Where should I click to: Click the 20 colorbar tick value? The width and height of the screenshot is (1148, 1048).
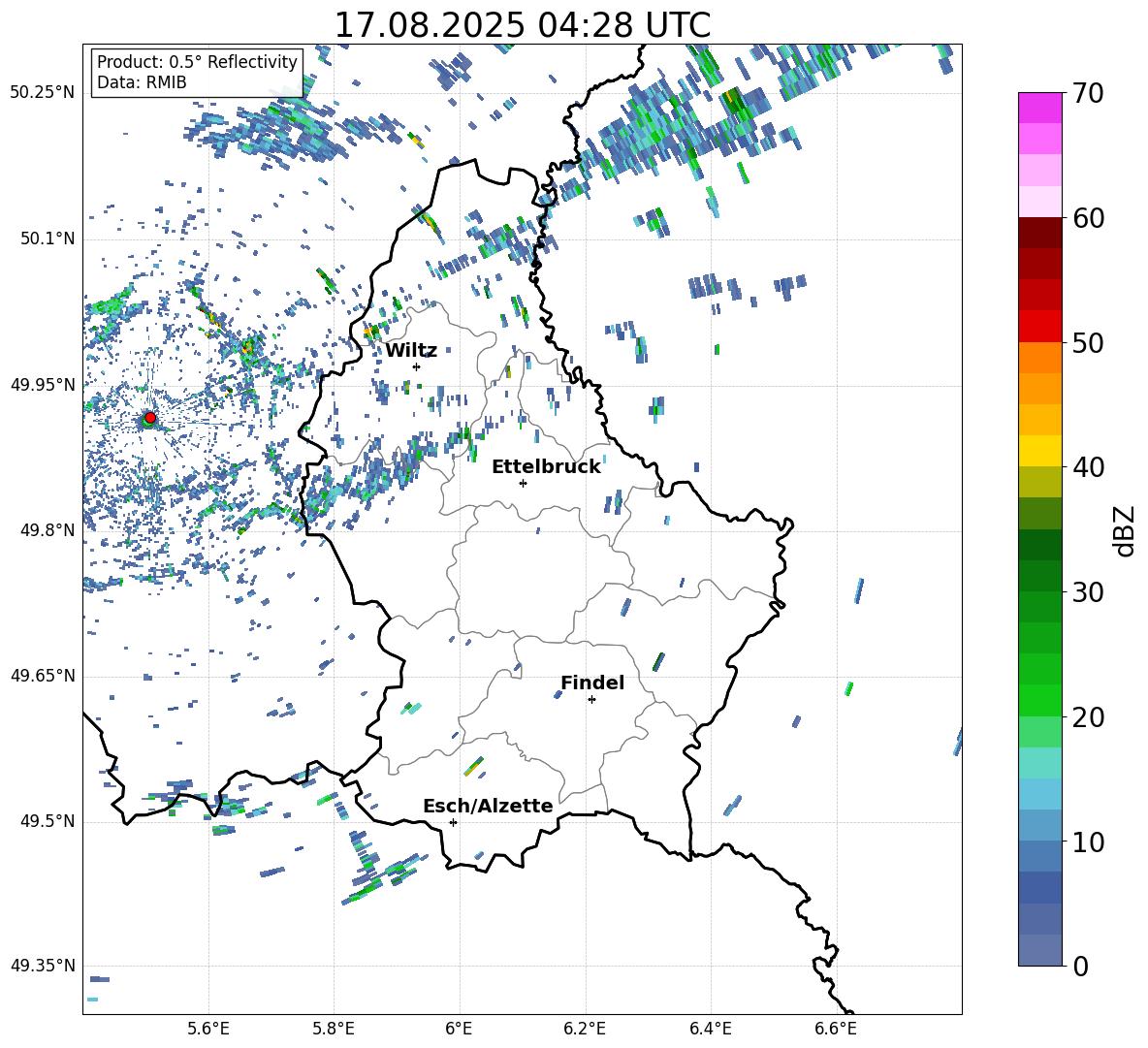[x=1088, y=716]
